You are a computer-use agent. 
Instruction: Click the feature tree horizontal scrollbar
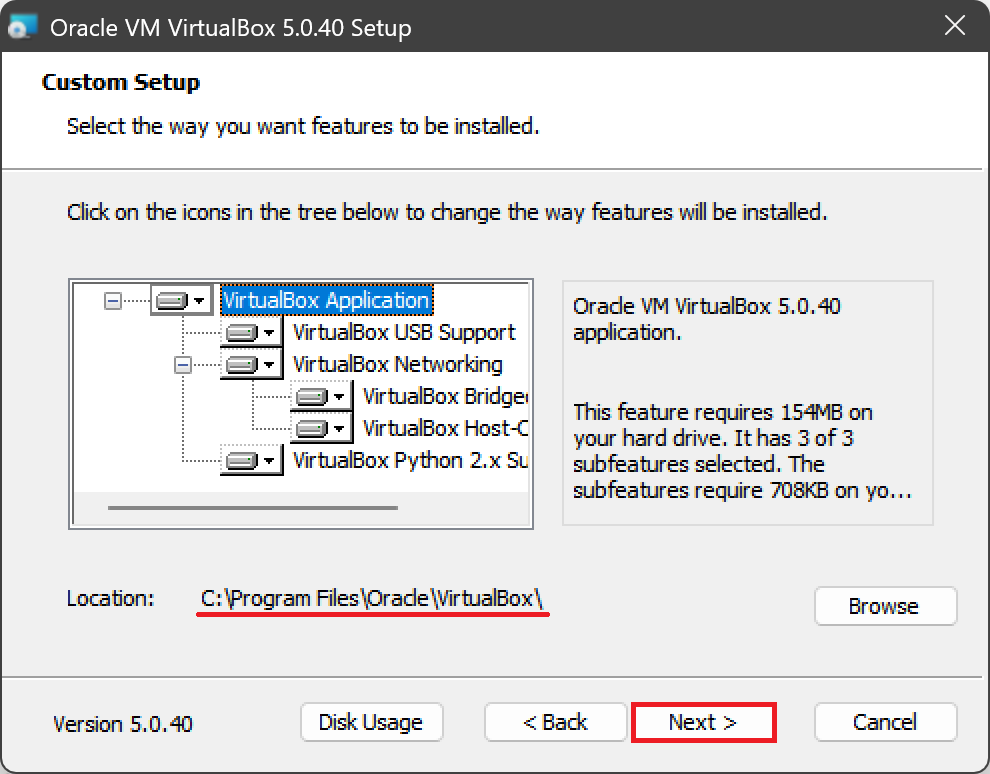pyautogui.click(x=252, y=508)
